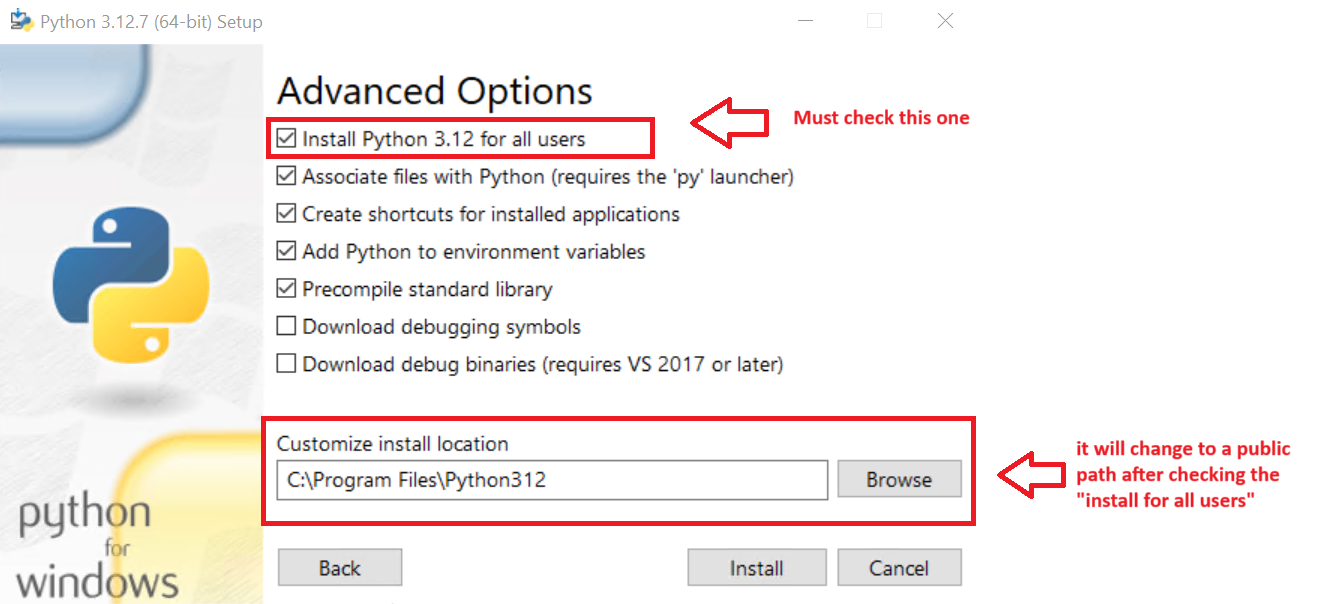
Task: Open Browse to choose install folder
Action: (899, 479)
